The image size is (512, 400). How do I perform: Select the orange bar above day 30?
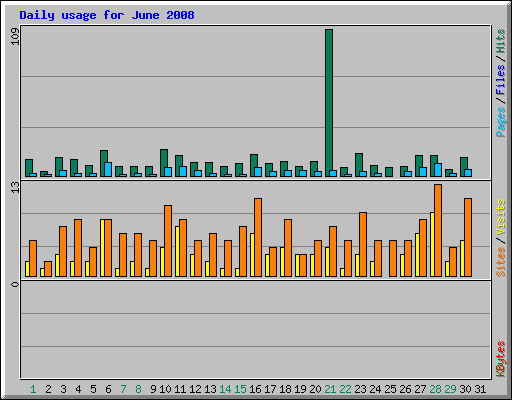pos(468,237)
